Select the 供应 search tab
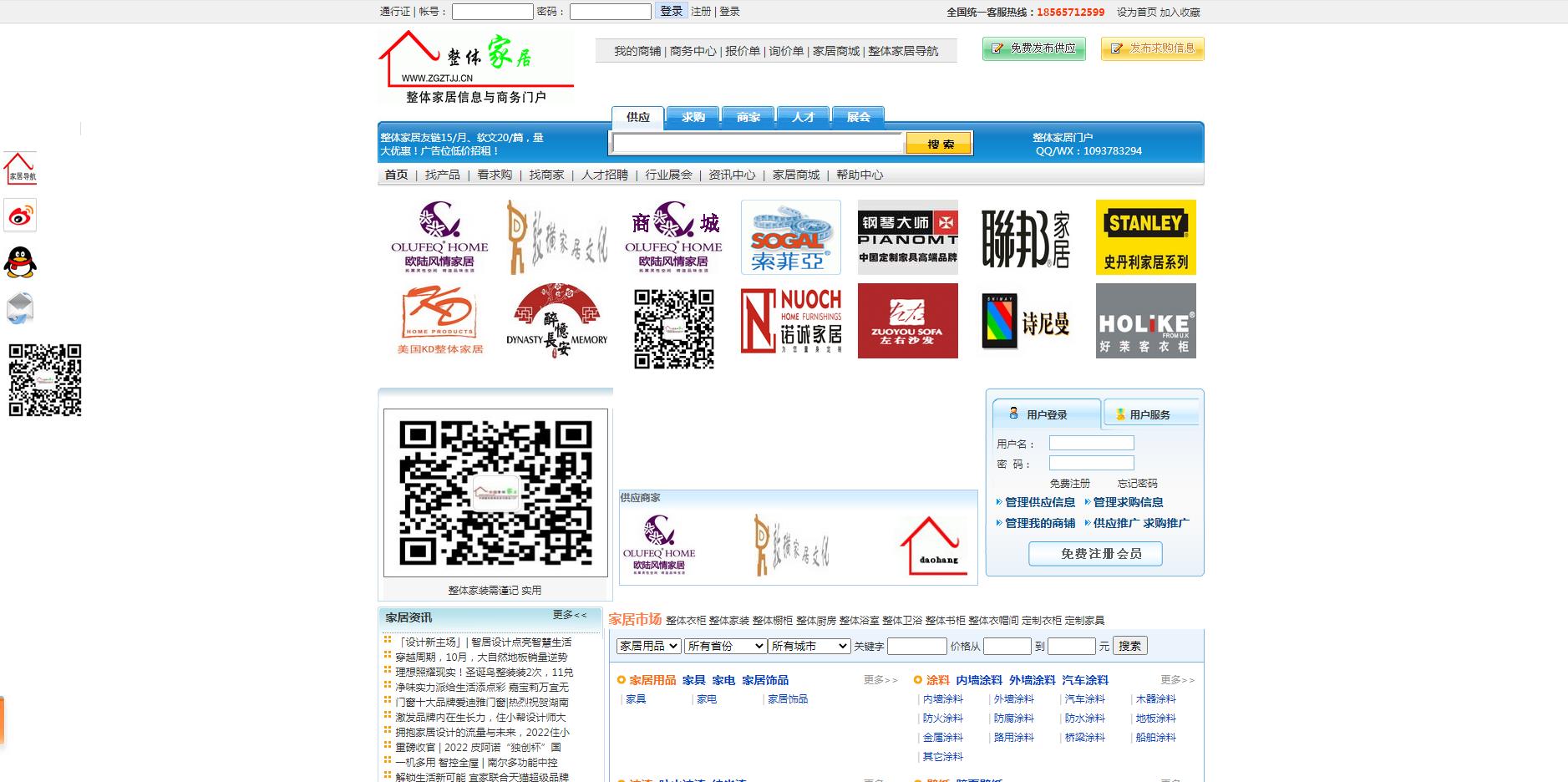 pyautogui.click(x=638, y=117)
